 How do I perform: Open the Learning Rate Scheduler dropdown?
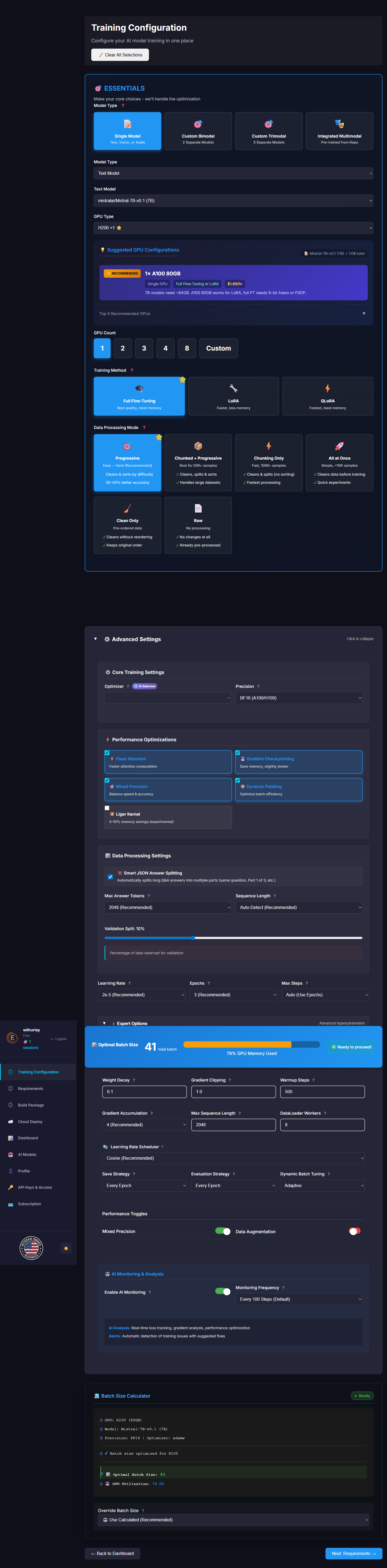click(233, 1158)
